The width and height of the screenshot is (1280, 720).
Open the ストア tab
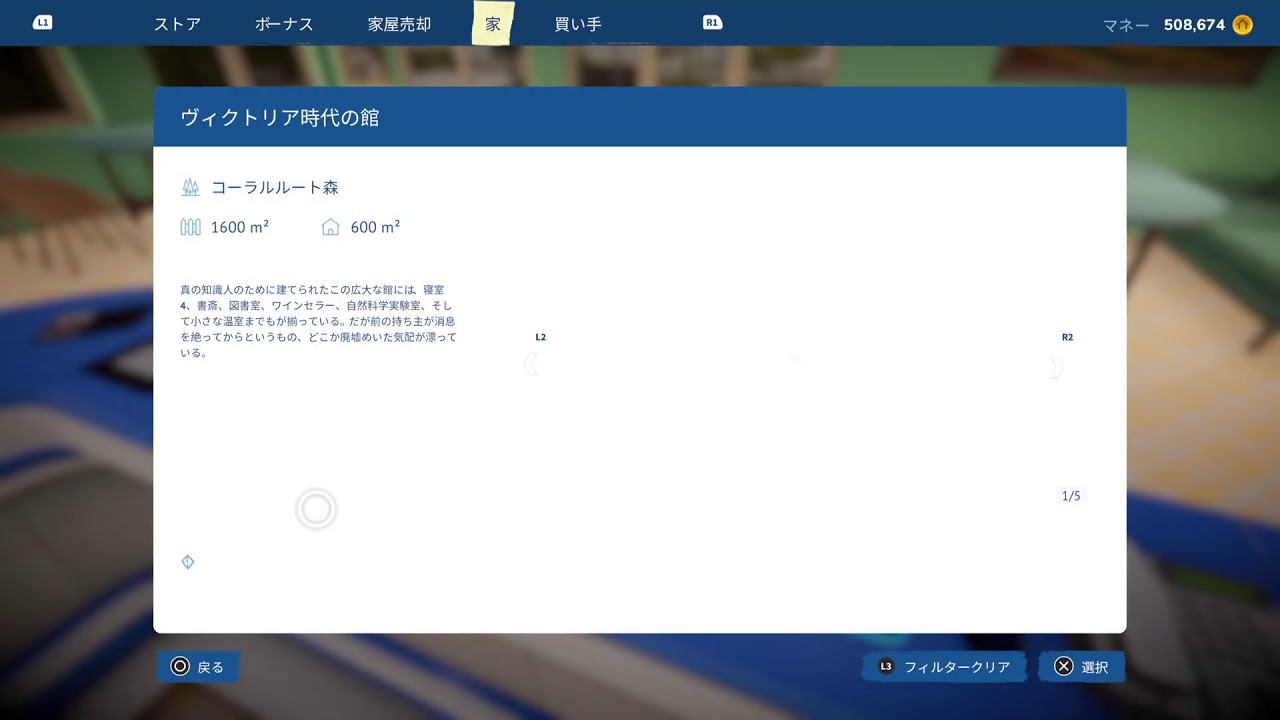point(178,24)
